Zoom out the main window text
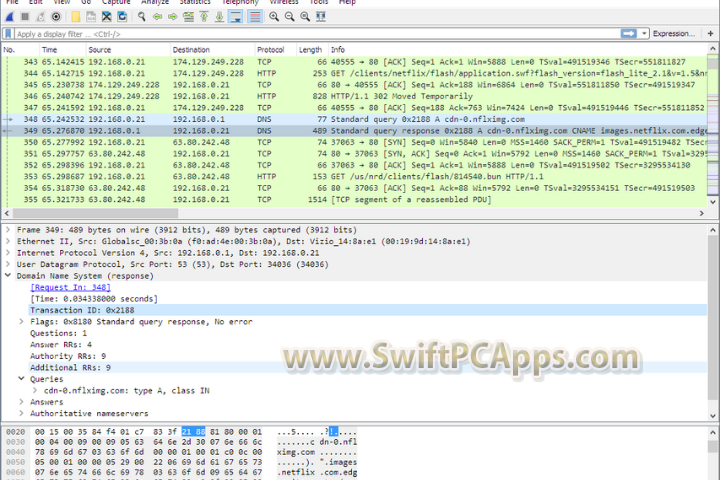 (x=290, y=17)
